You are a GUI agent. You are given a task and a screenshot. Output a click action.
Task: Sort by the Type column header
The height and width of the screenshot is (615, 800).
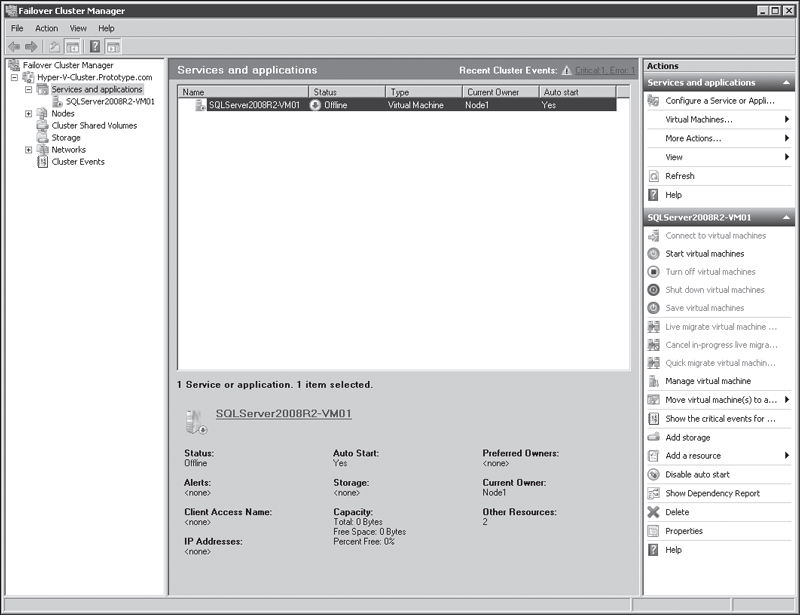tap(424, 92)
